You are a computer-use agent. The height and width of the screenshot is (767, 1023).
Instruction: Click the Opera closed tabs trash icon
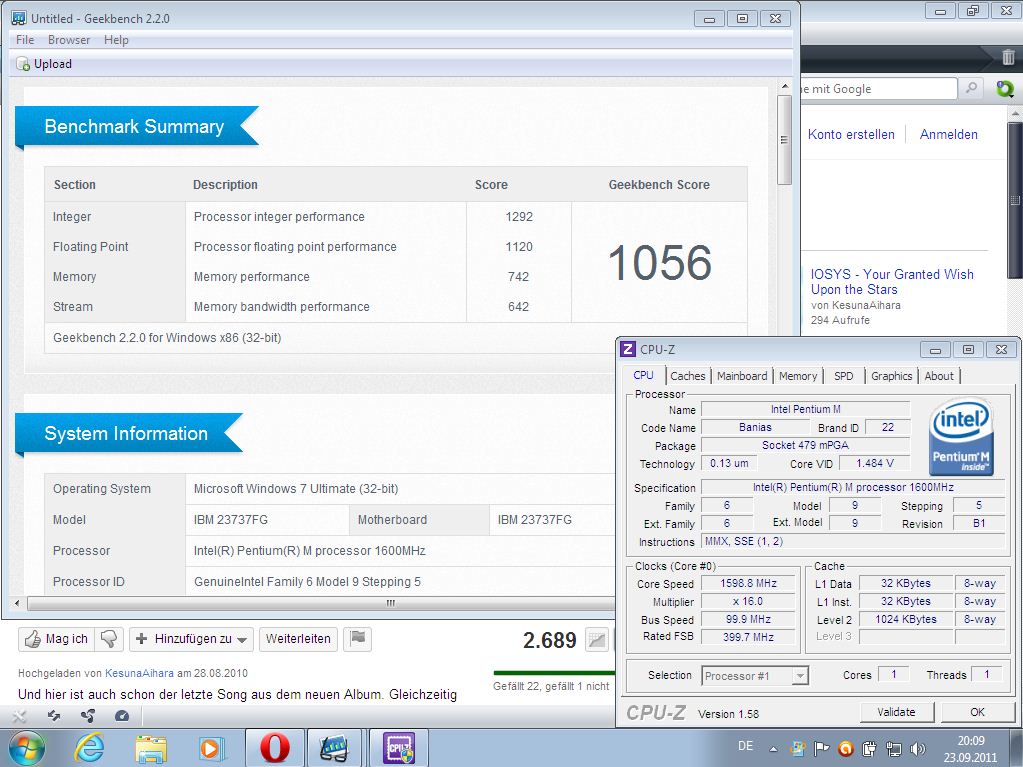click(x=1007, y=58)
